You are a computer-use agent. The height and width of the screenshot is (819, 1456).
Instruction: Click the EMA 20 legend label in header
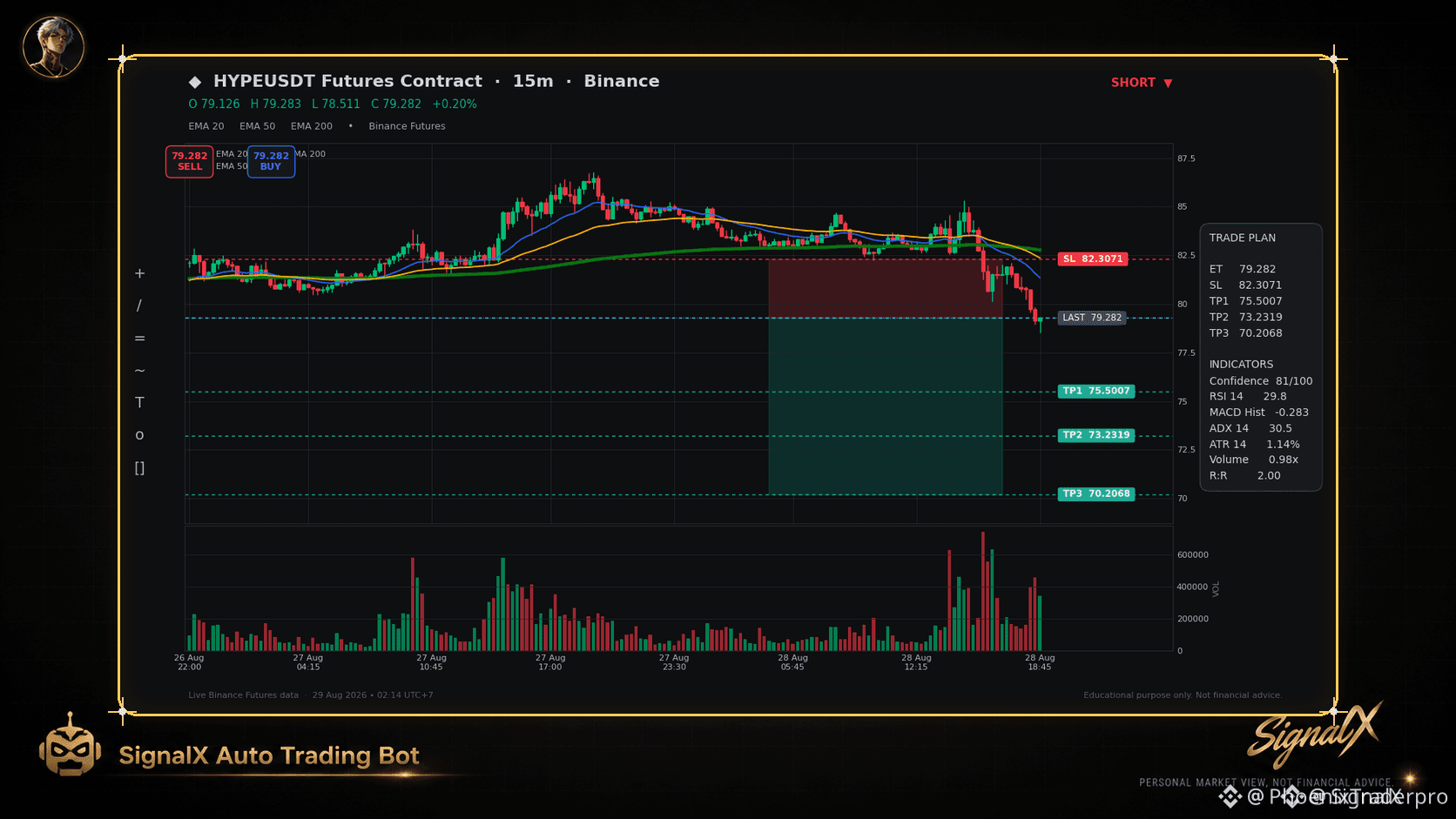click(x=206, y=126)
